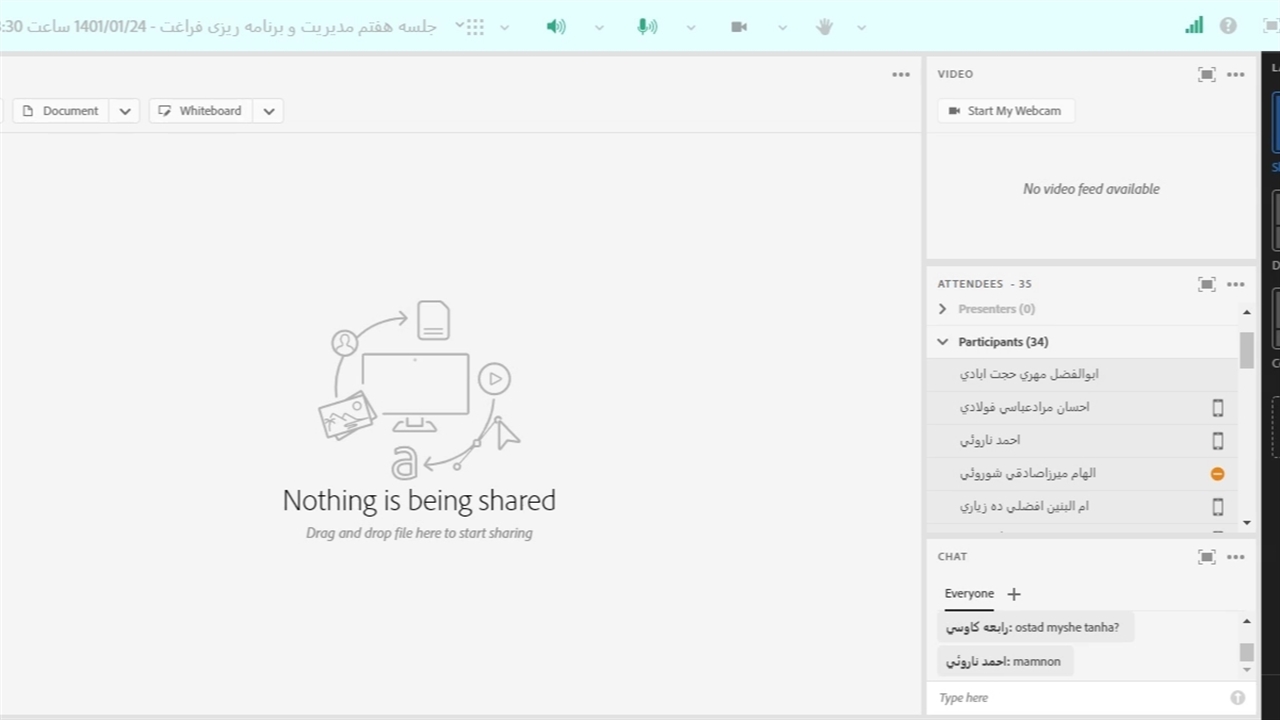The image size is (1280, 720).
Task: Collapse the Participants (34) group
Action: coord(942,342)
